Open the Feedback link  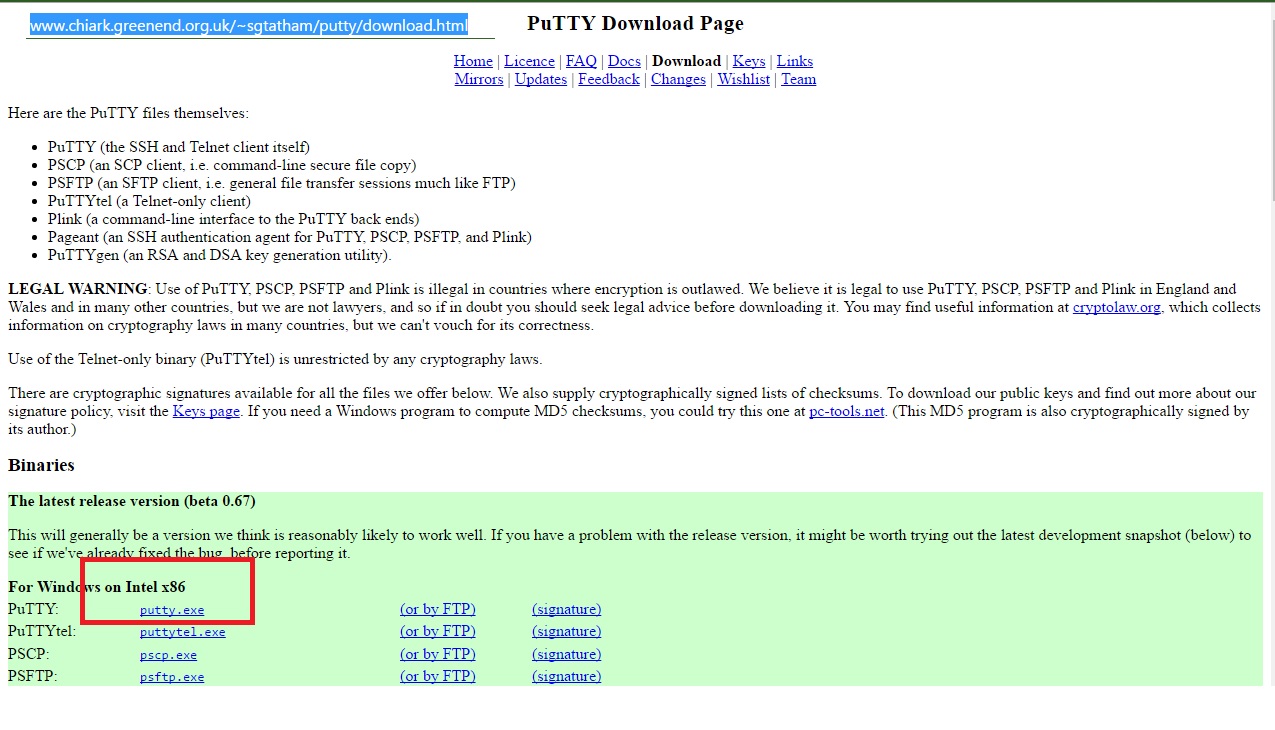[609, 79]
